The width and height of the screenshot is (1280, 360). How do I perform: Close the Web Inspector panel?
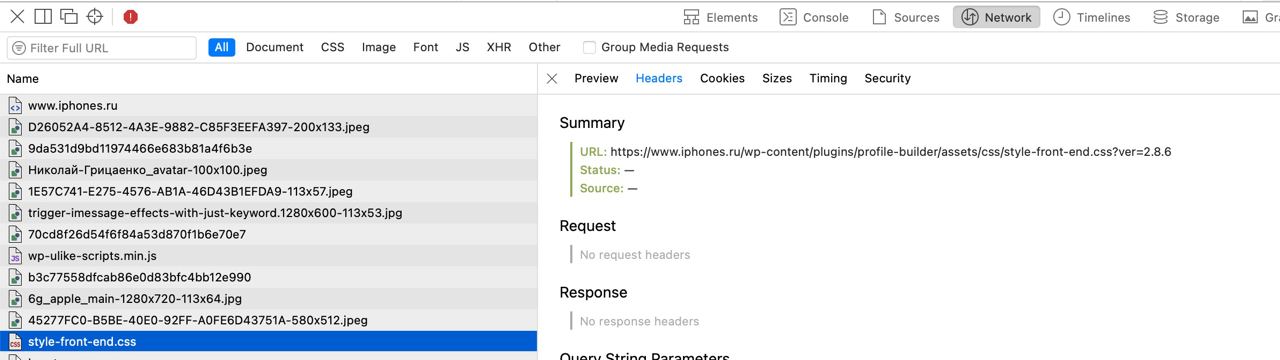pos(18,16)
